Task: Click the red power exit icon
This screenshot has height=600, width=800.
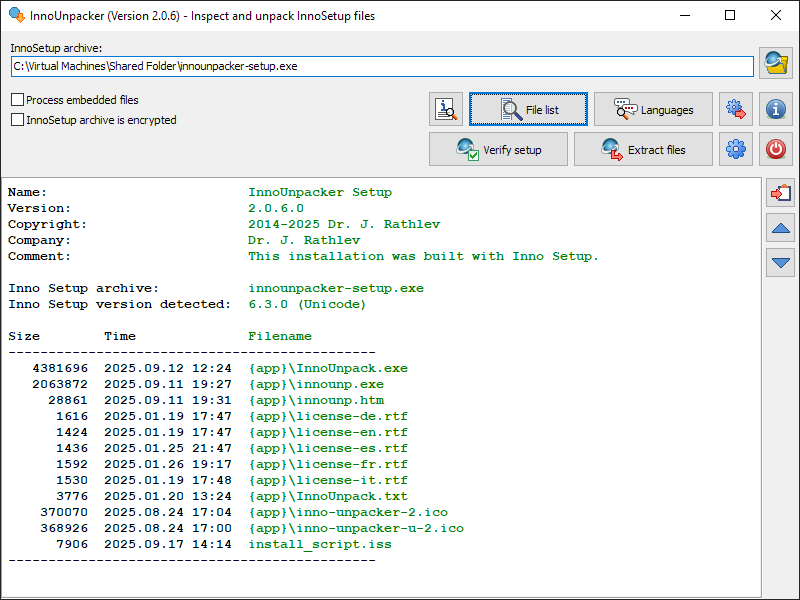Action: point(775,149)
